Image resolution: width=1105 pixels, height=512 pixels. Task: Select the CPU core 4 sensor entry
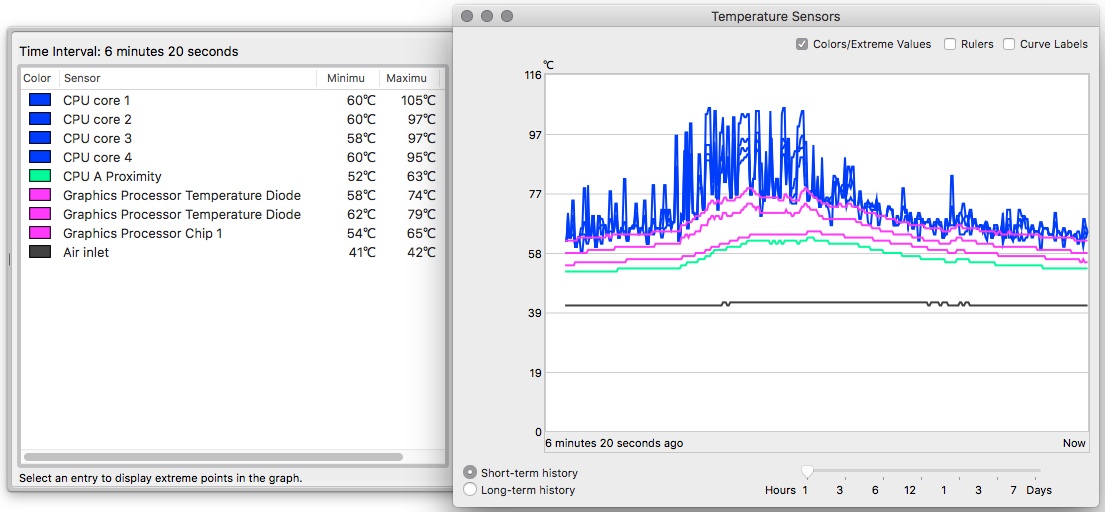[x=233, y=157]
